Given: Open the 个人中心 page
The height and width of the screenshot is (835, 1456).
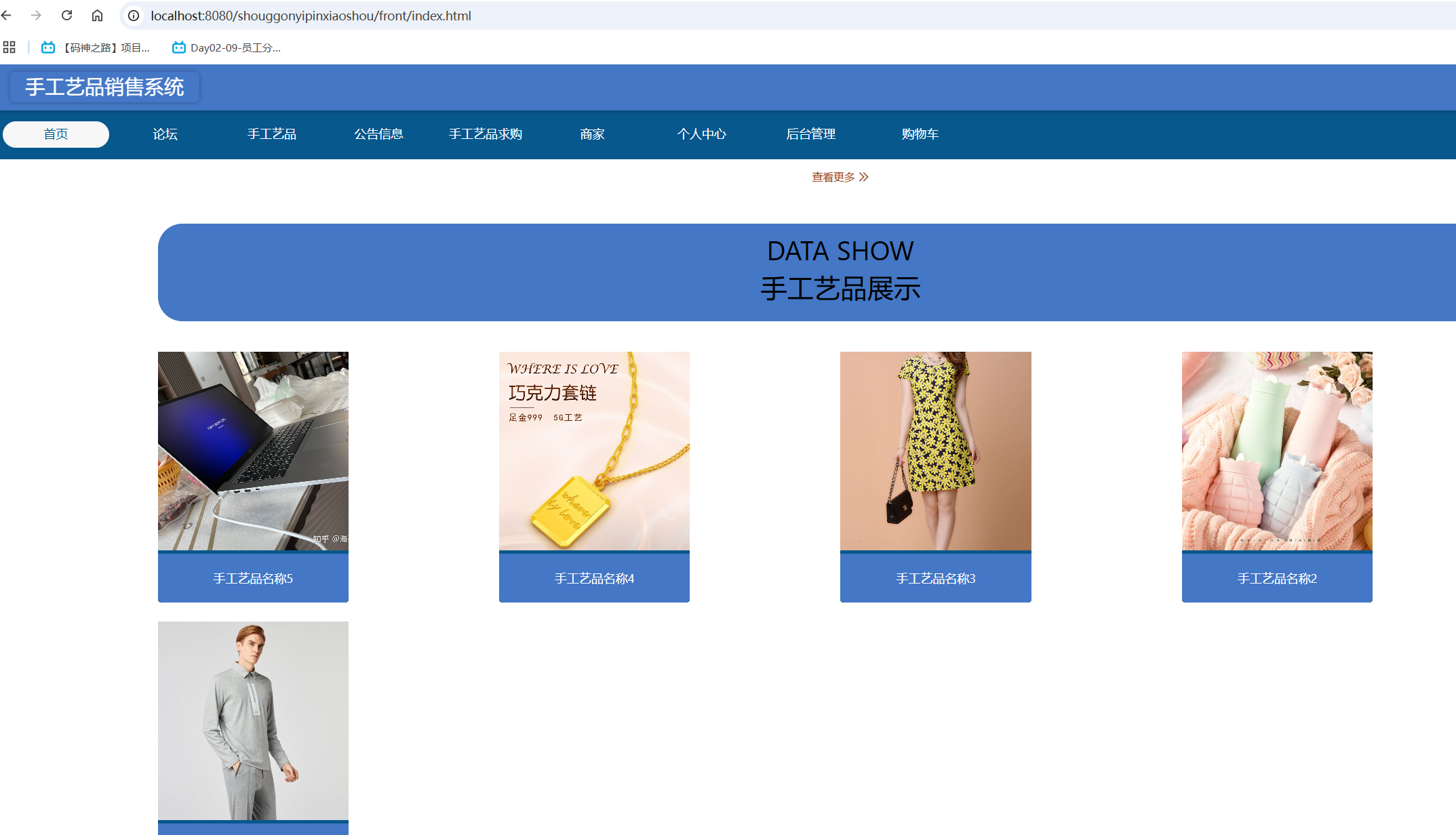Looking at the screenshot, I should pos(701,134).
